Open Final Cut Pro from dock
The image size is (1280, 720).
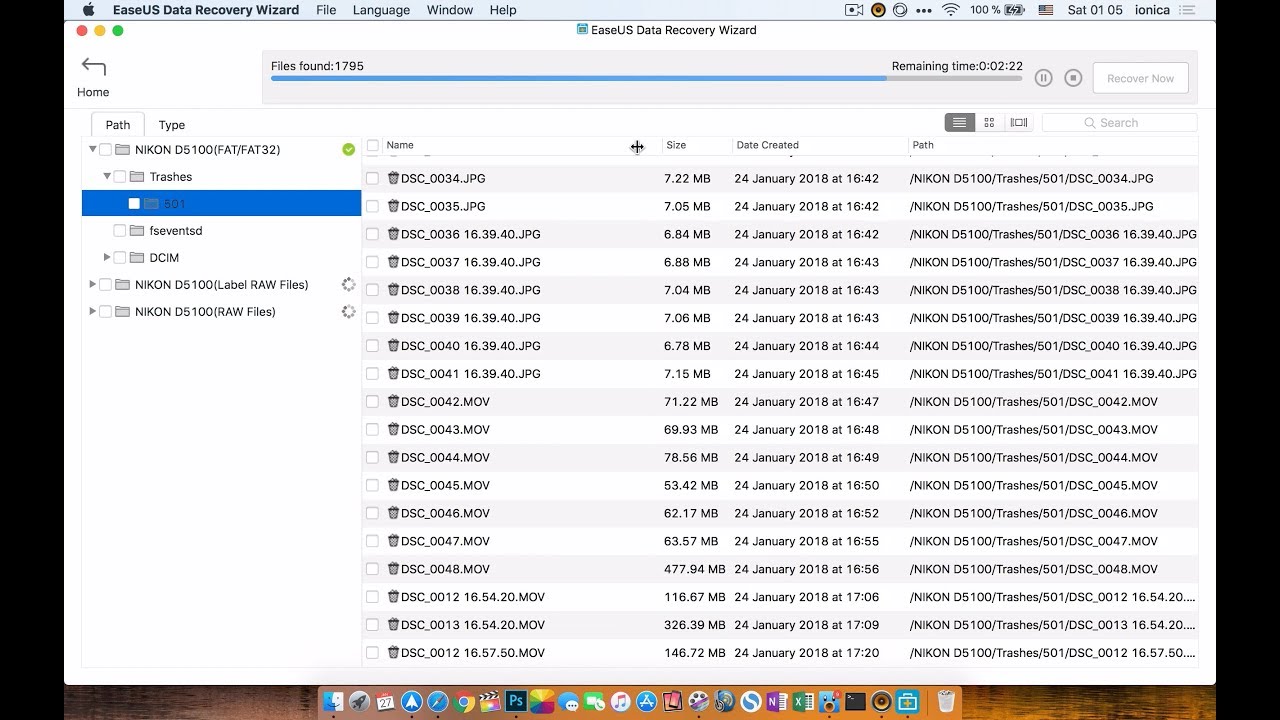(490, 702)
